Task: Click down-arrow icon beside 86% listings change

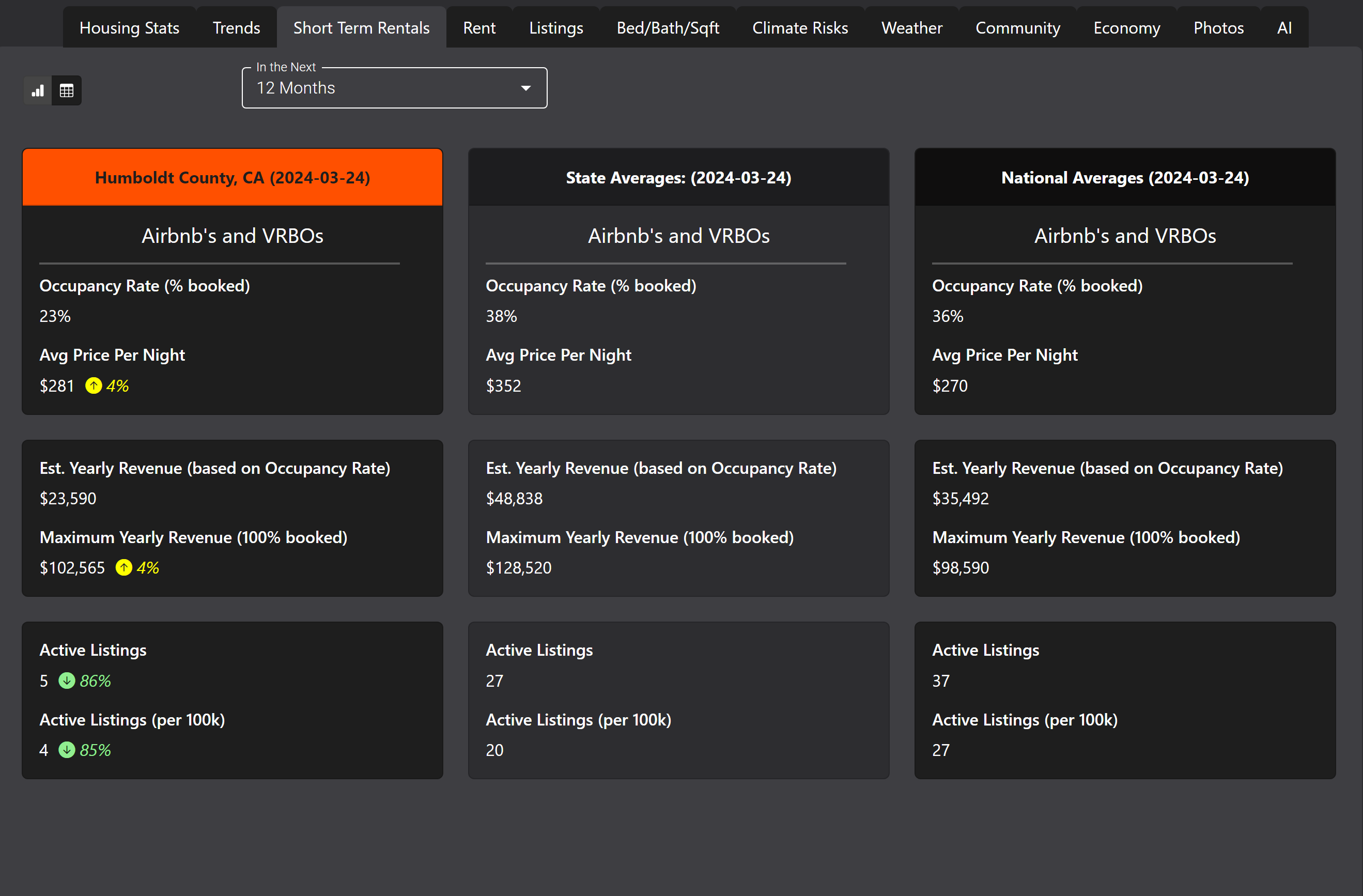Action: pos(67,681)
